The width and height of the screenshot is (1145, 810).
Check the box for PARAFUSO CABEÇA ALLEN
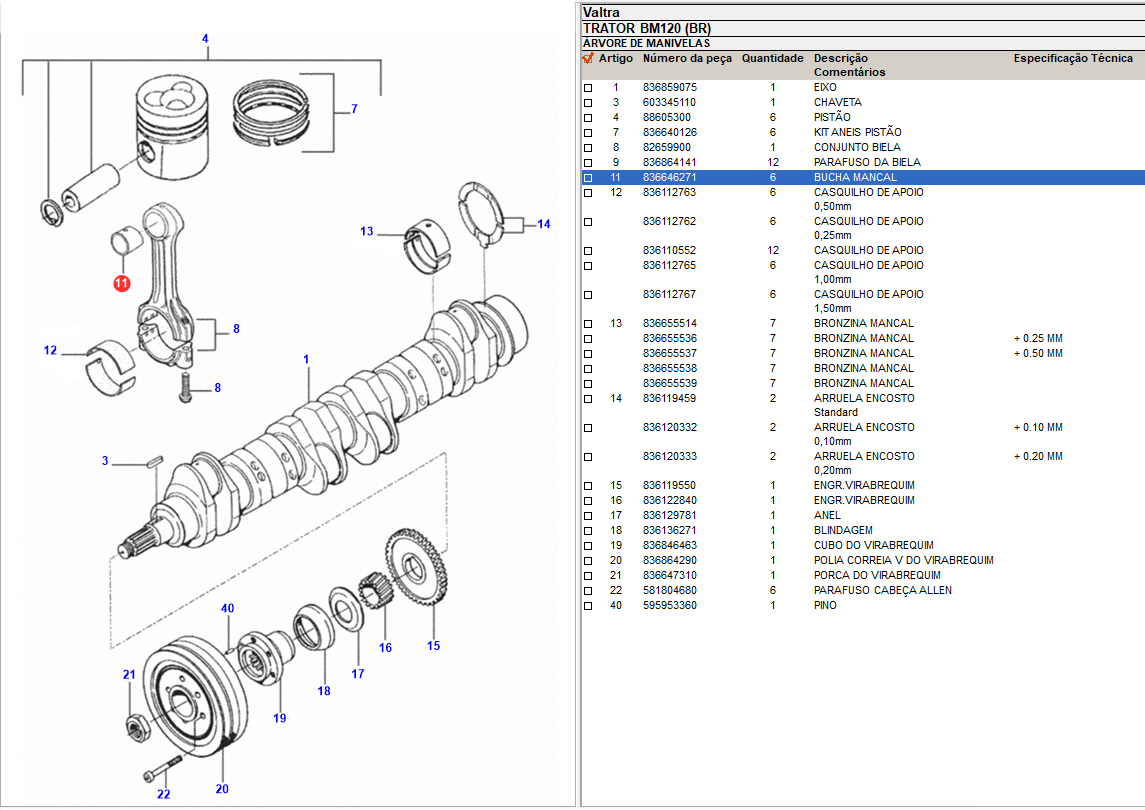coord(588,591)
